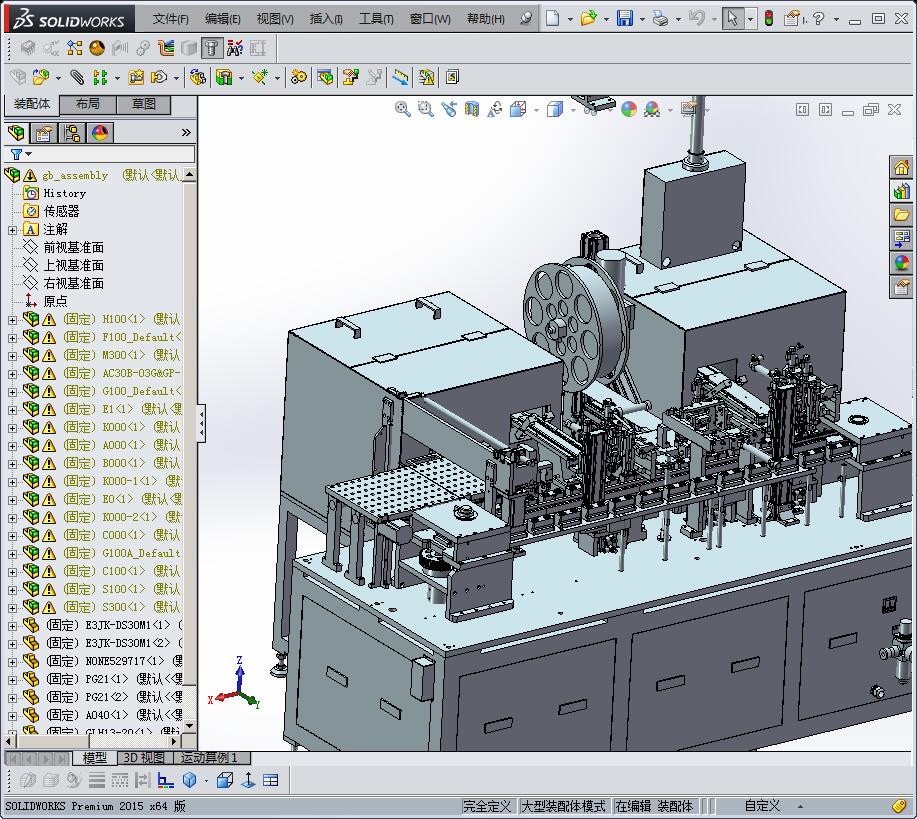Open the Design Library icon in task pane

[901, 191]
